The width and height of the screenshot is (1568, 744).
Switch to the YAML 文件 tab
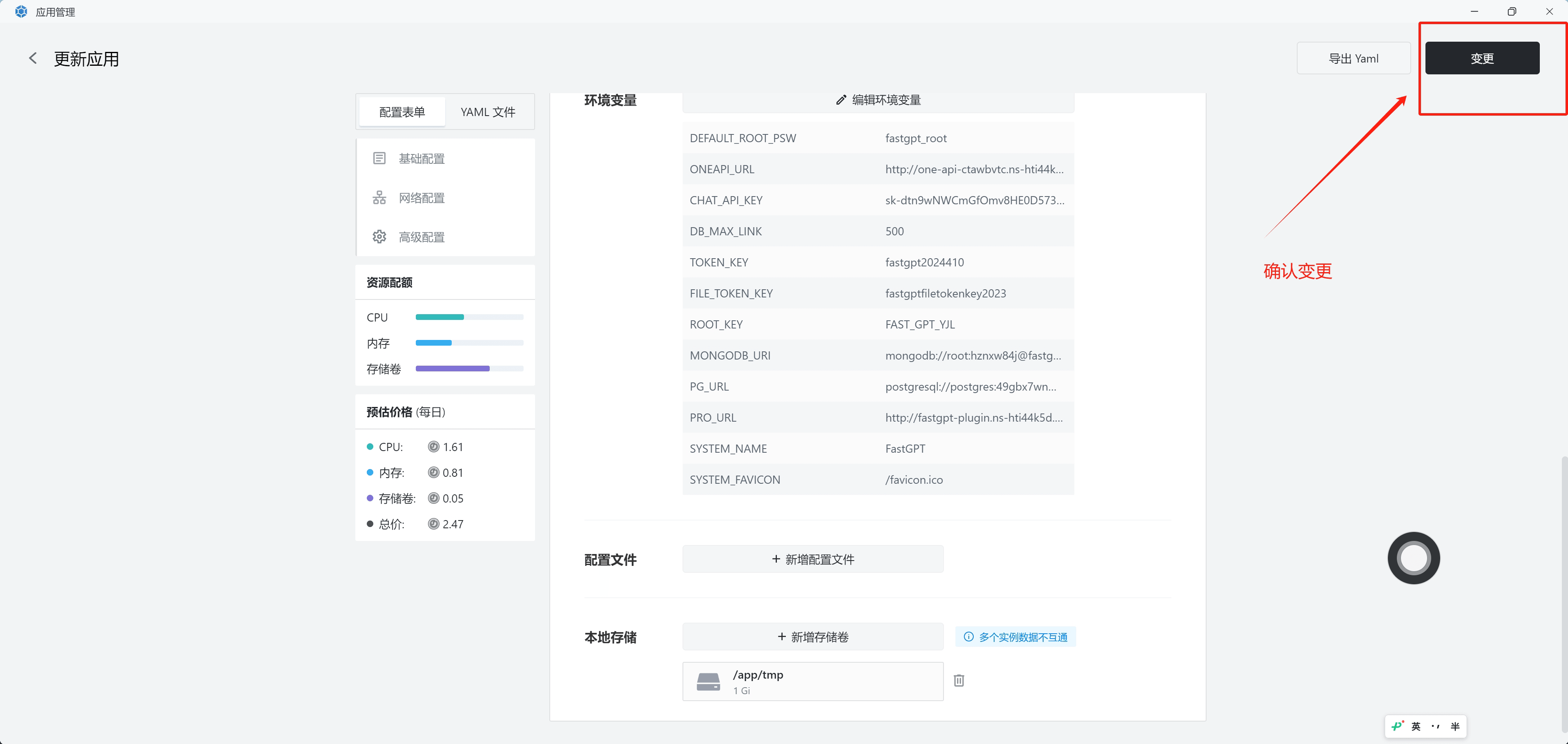[488, 112]
